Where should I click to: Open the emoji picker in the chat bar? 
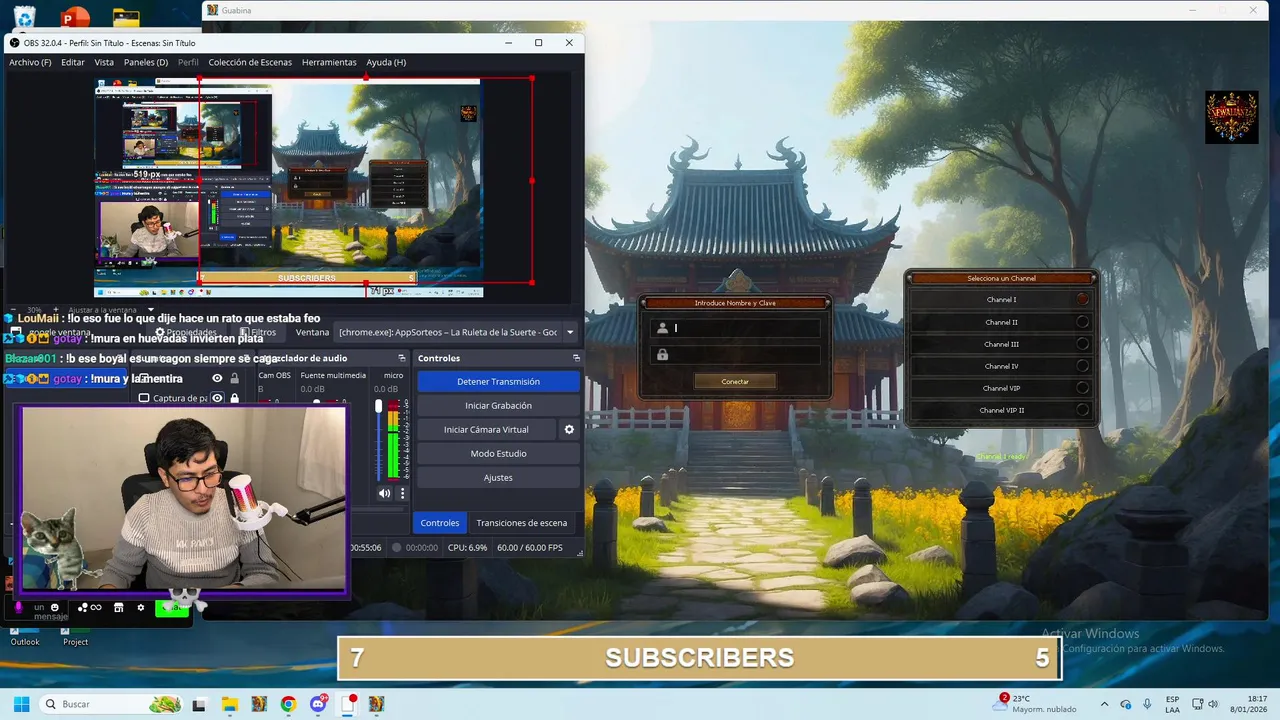point(55,607)
